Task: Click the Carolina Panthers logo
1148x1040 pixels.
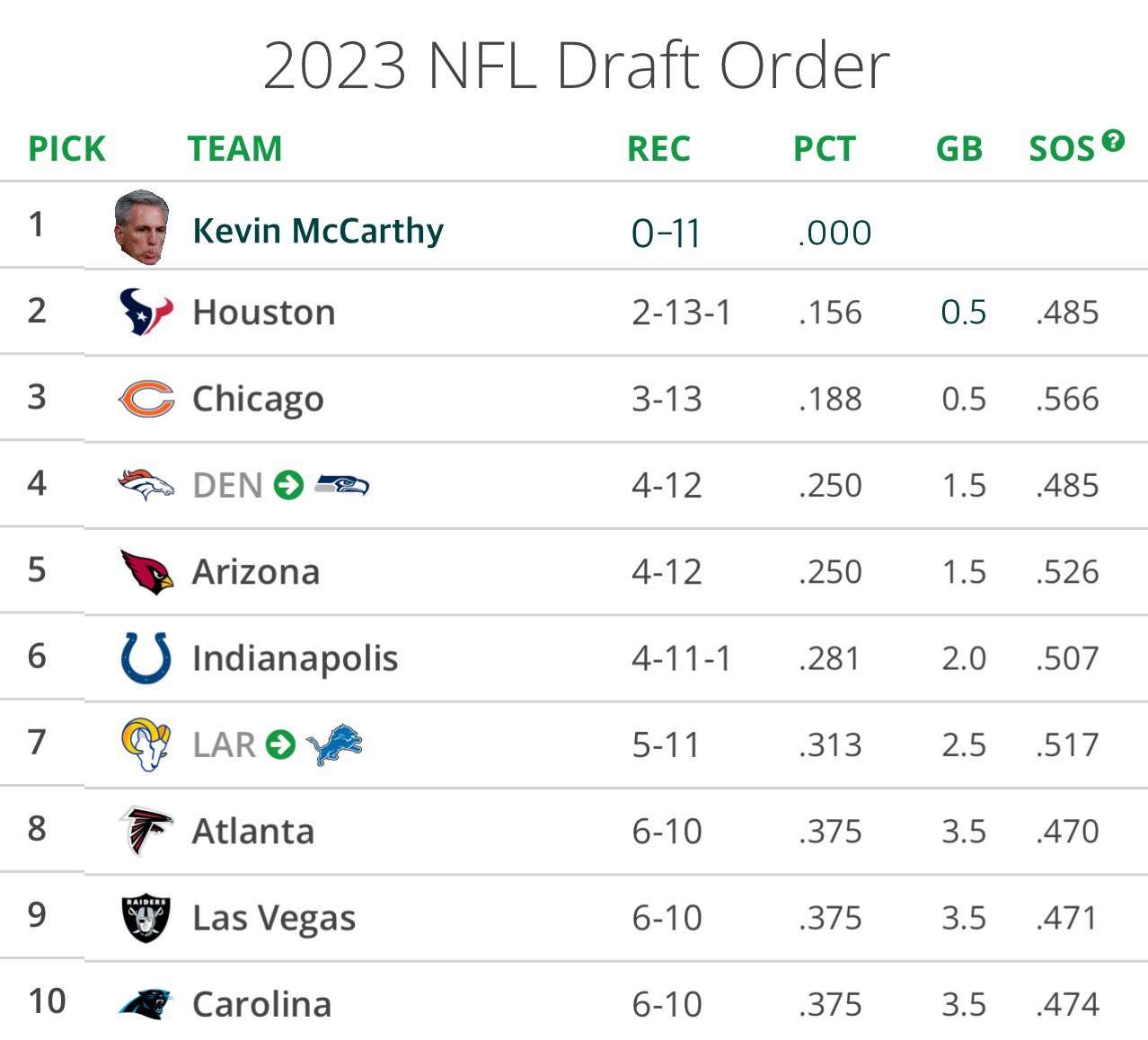Action: (145, 1003)
